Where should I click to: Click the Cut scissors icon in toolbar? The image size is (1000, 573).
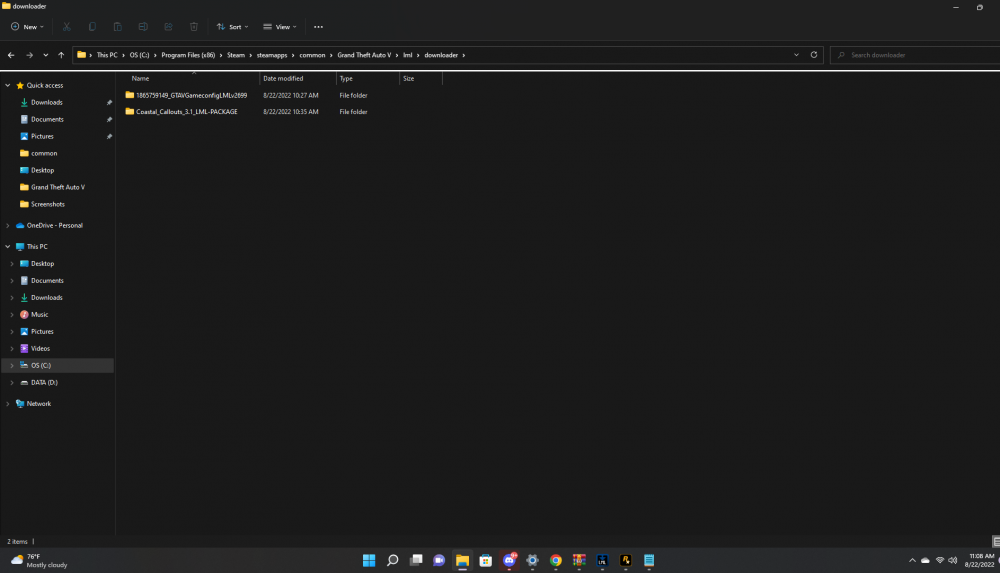point(66,27)
